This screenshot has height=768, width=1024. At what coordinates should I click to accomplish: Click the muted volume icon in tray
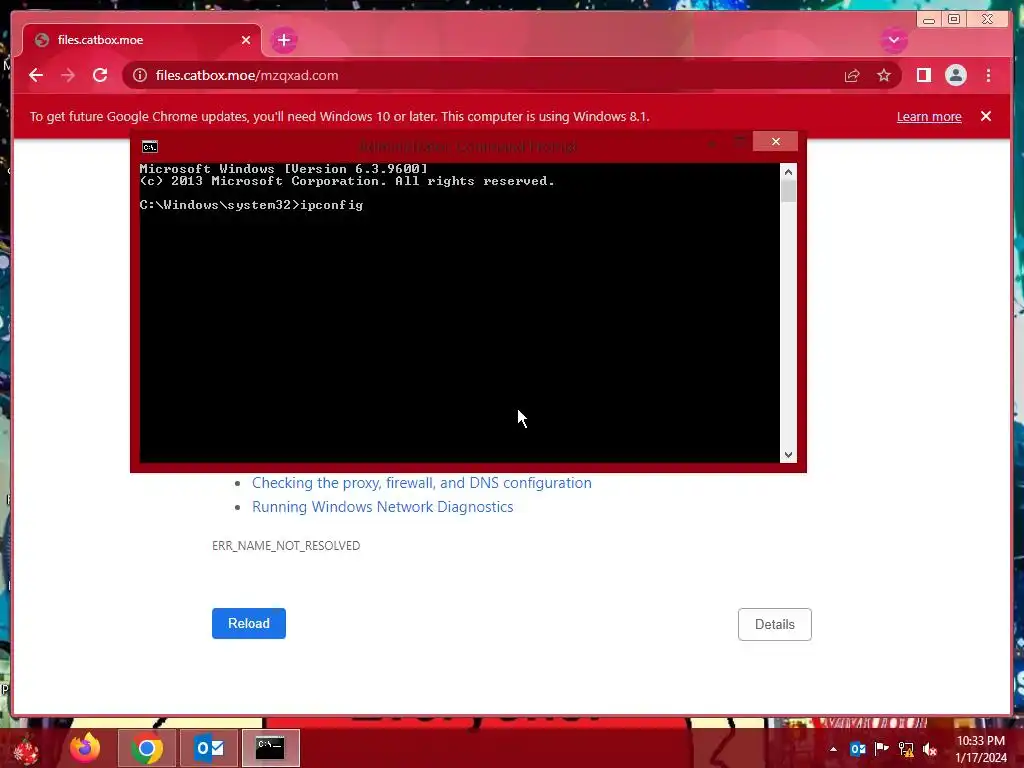[930, 749]
